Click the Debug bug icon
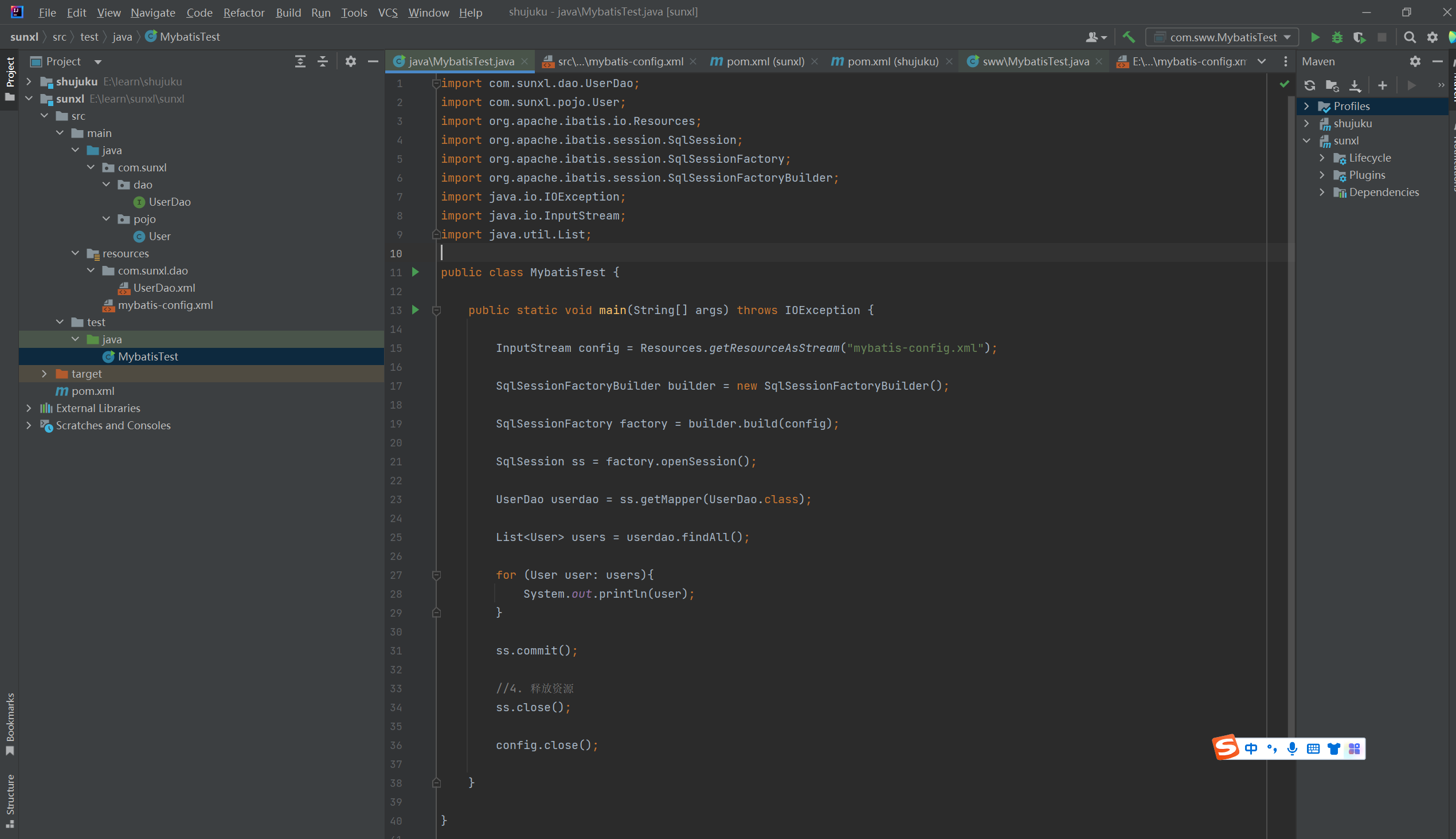Screen dimensions: 1456x839 [1337, 37]
